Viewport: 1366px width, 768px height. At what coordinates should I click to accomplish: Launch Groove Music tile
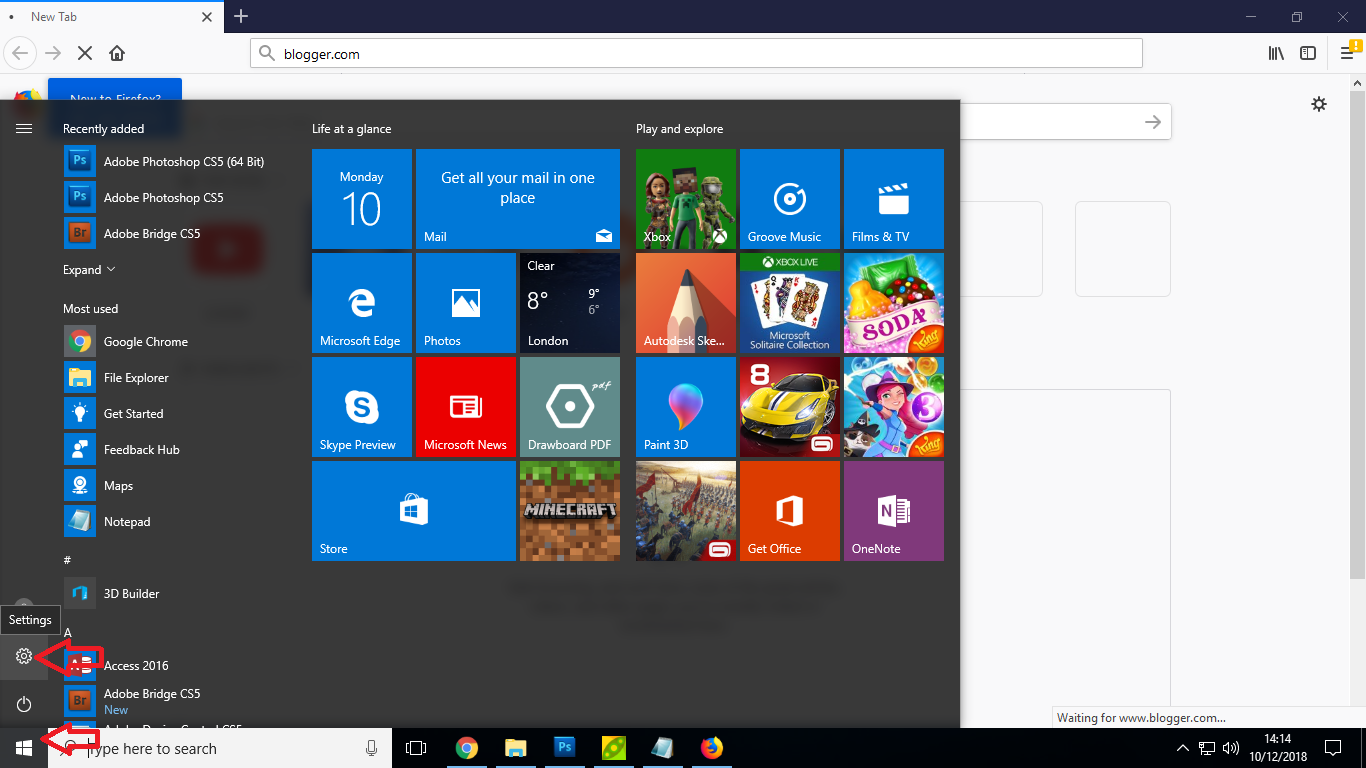[790, 199]
